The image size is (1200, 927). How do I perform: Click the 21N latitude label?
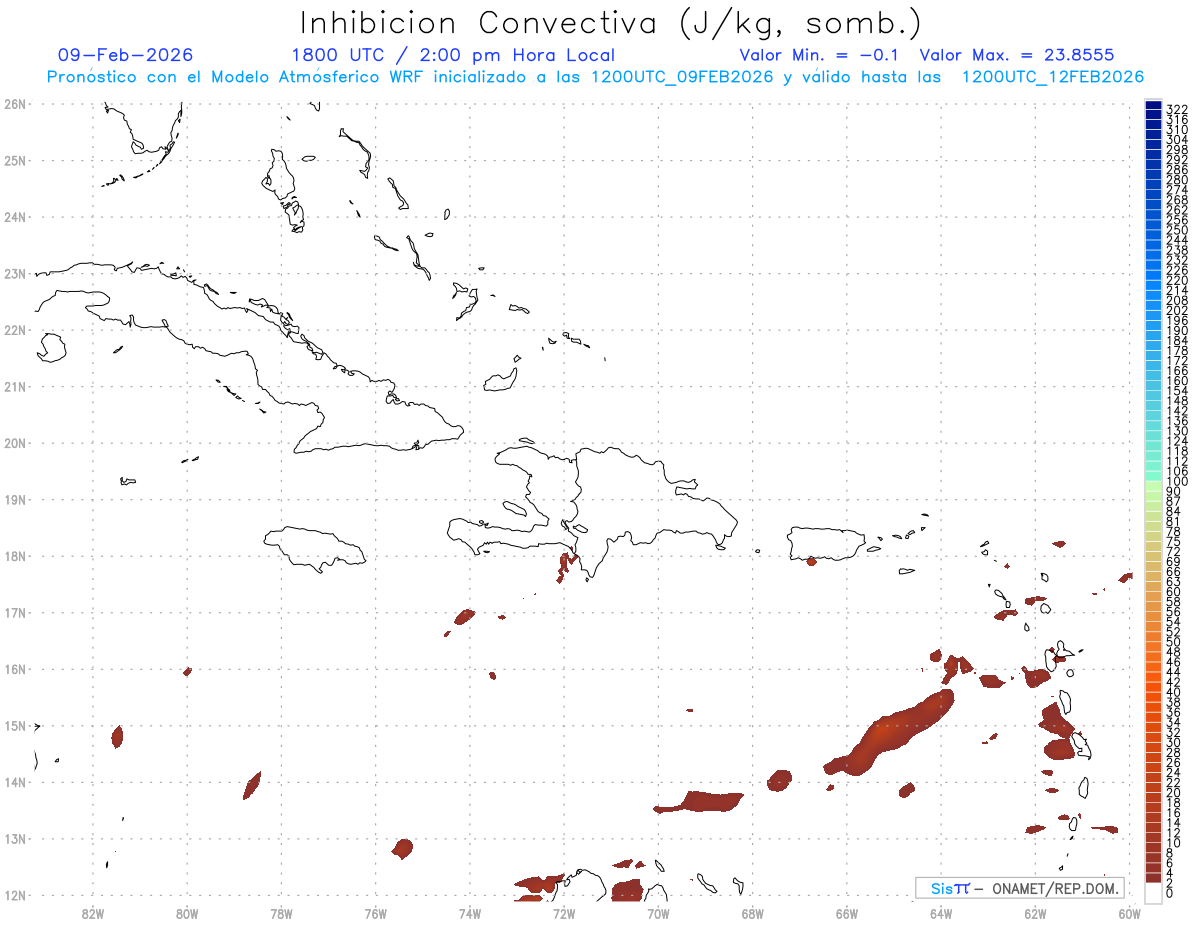click(x=14, y=386)
